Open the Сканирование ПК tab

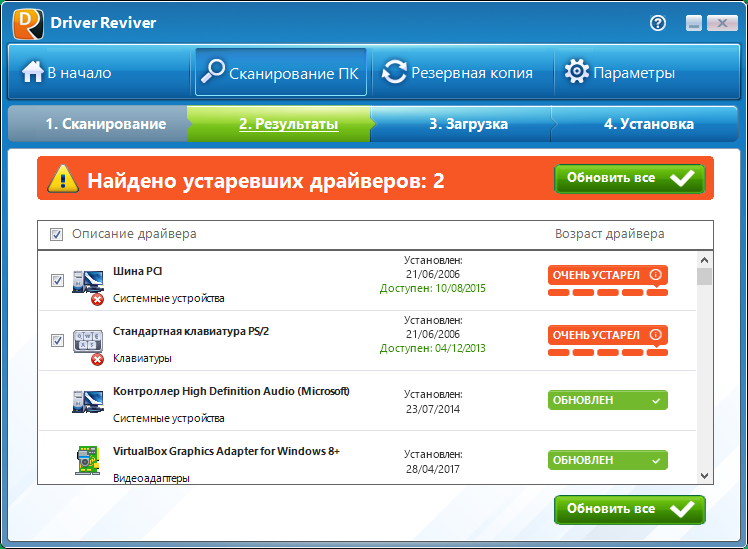point(280,72)
